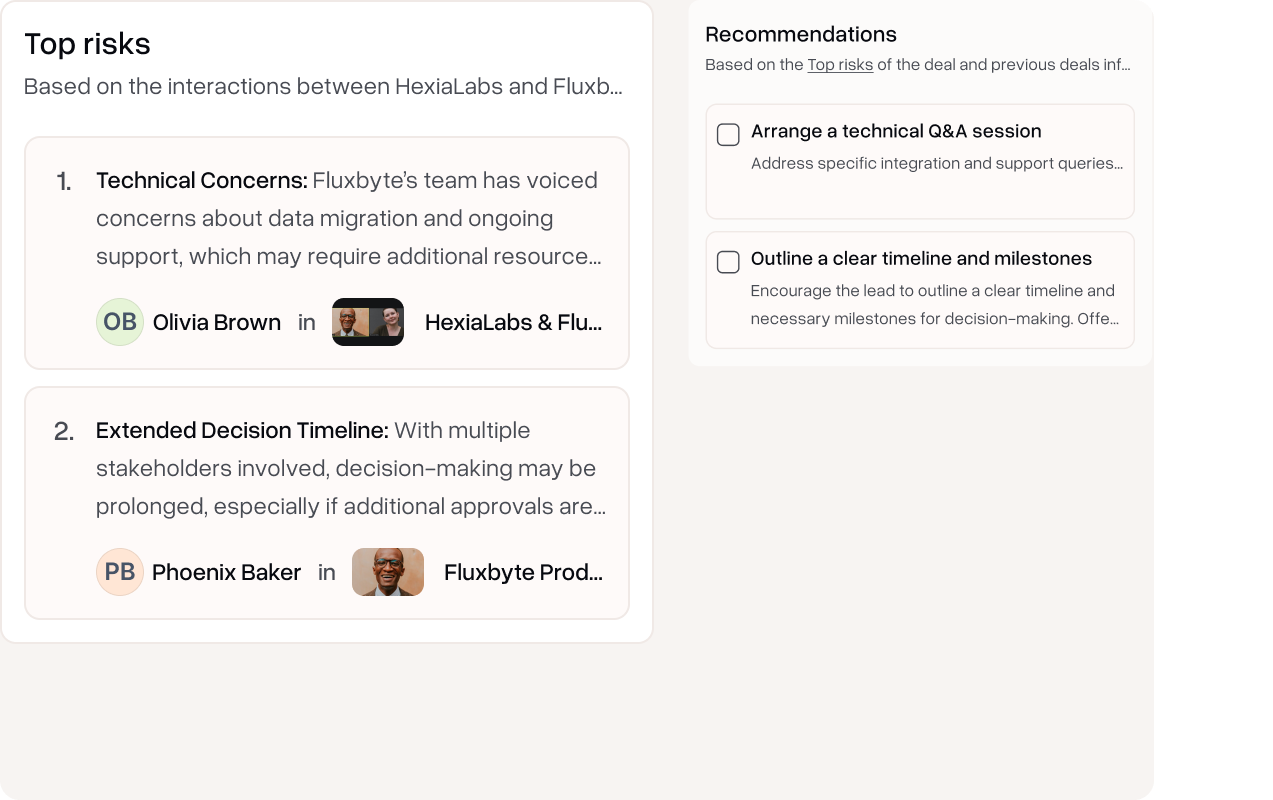
Task: Click the OB avatar for Olivia Brown
Action: (120, 322)
